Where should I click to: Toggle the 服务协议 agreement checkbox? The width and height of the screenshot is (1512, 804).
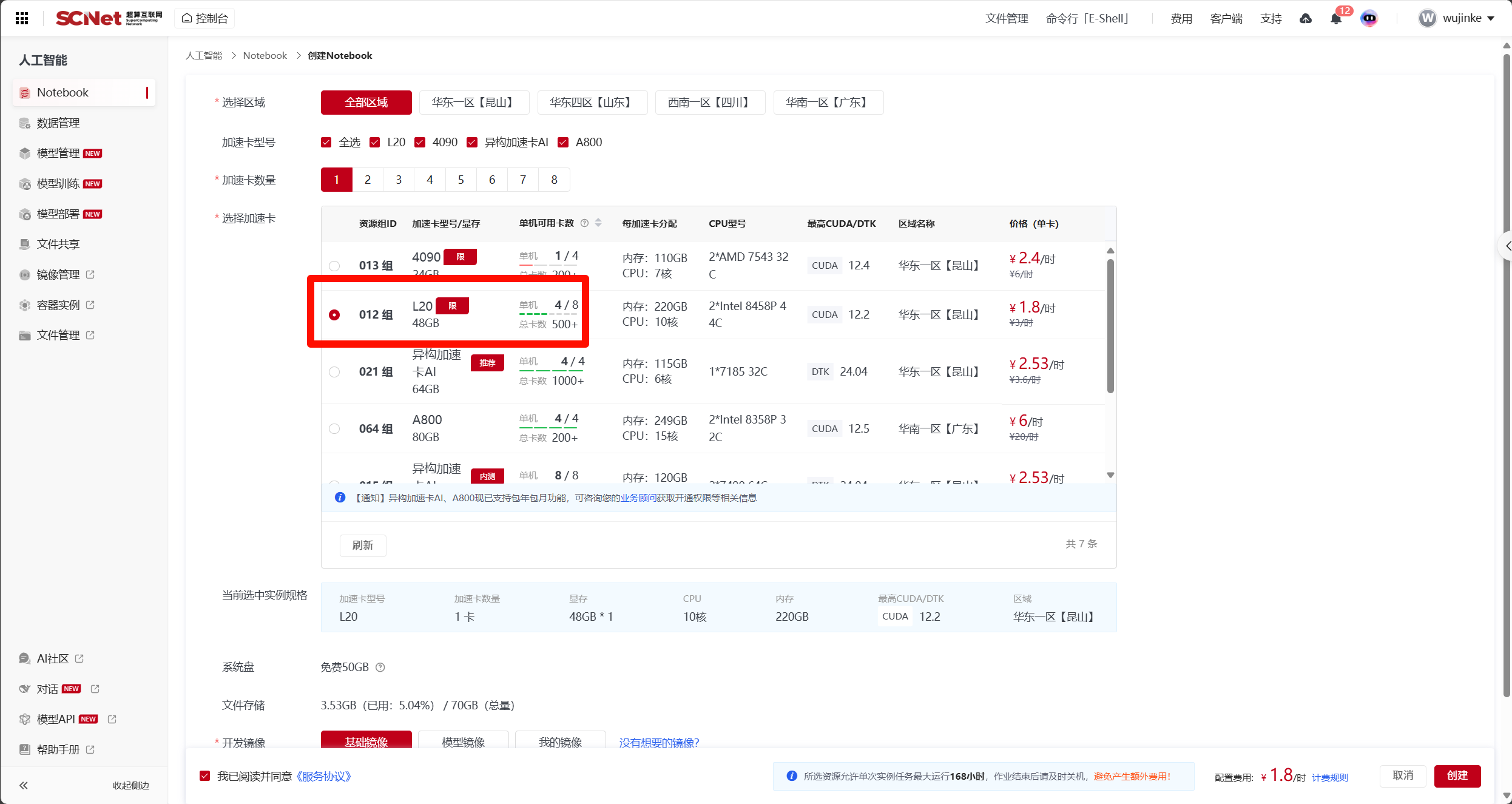click(x=205, y=776)
